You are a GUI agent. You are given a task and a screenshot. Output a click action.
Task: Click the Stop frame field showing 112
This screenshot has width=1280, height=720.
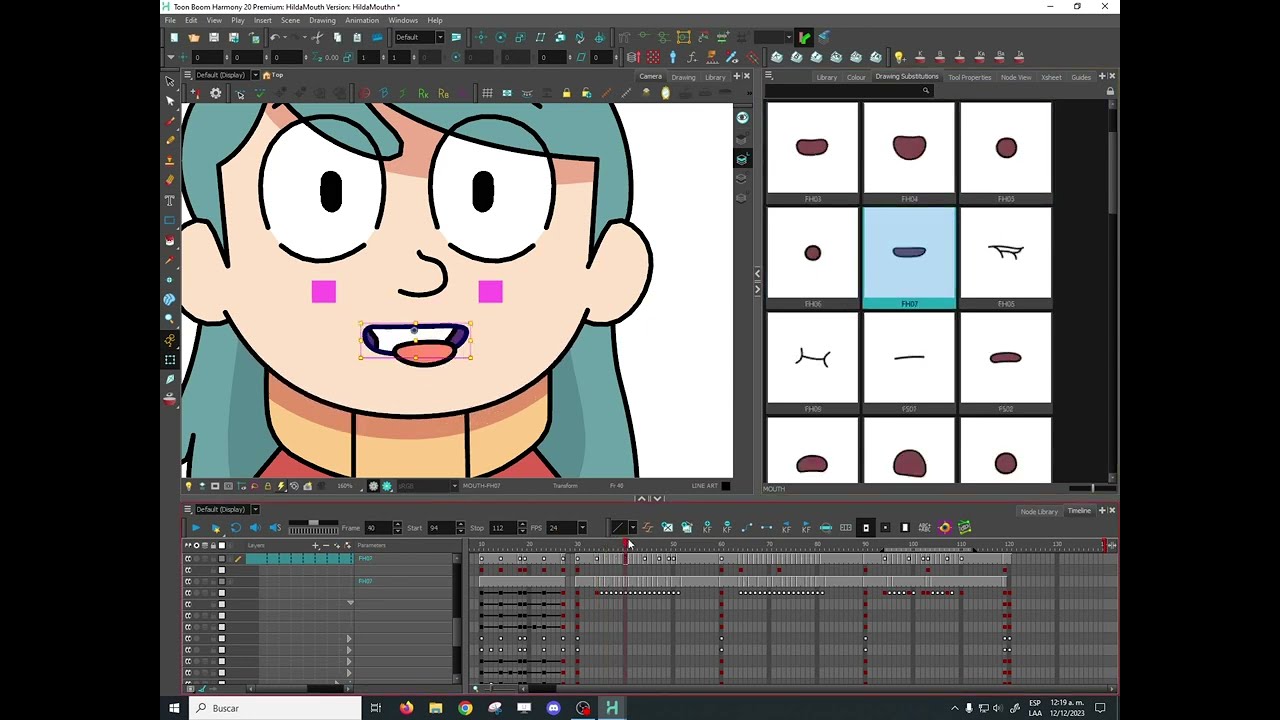click(502, 527)
